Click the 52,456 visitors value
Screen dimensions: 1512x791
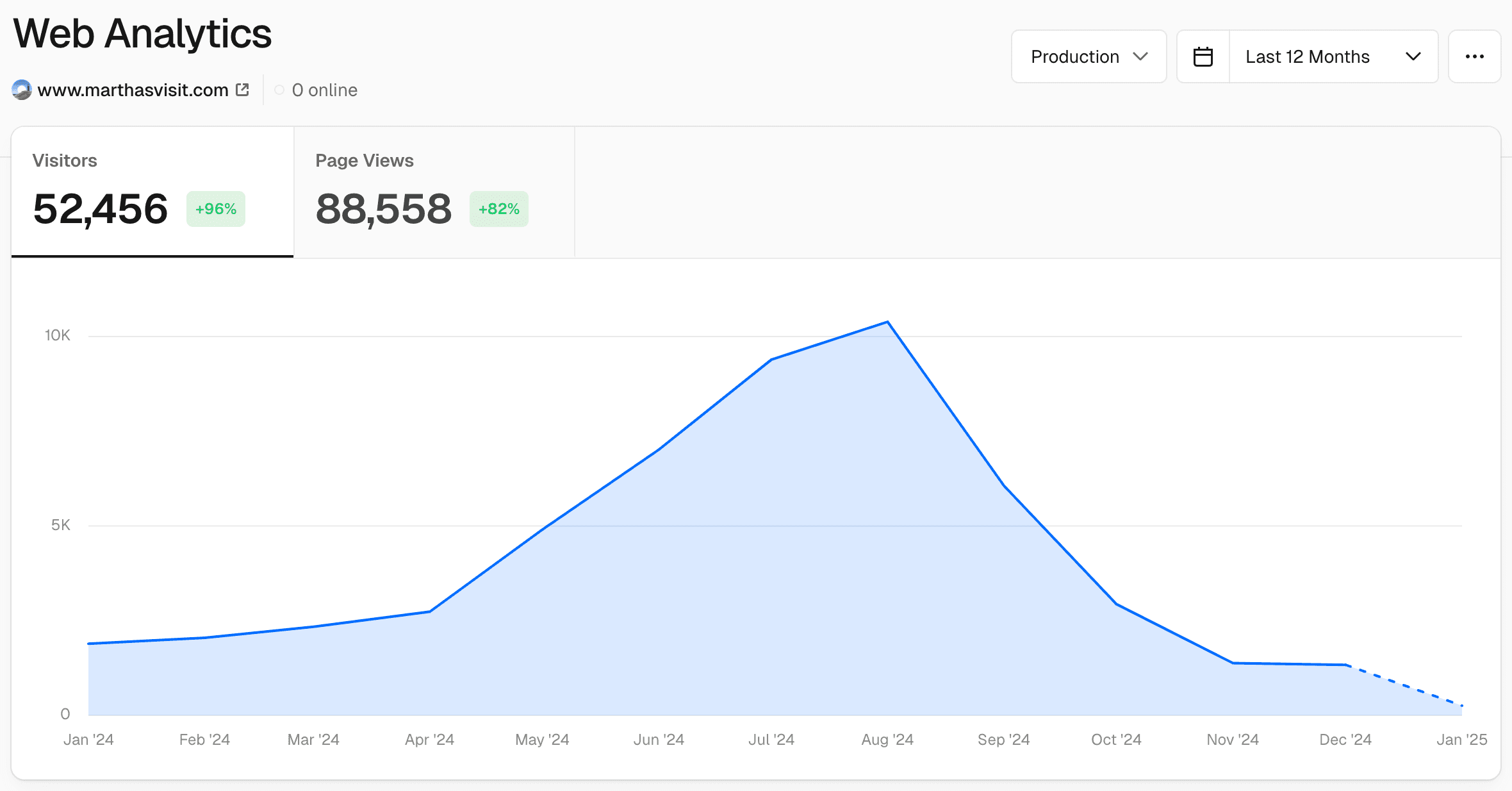pos(101,209)
